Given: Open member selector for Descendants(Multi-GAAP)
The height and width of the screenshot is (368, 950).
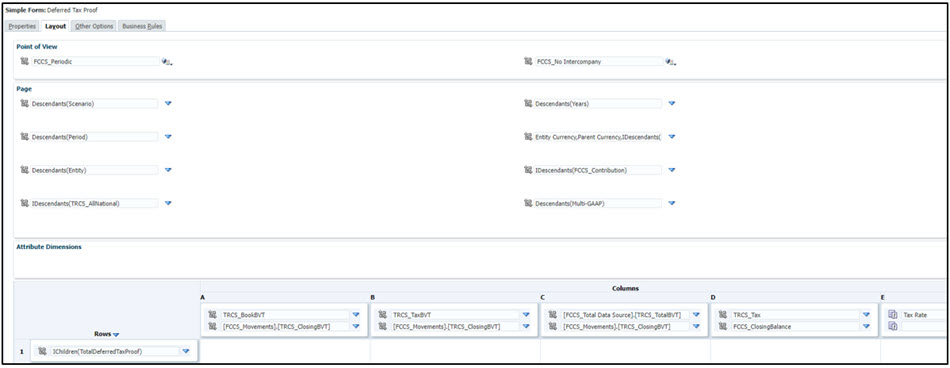Looking at the screenshot, I should tap(528, 204).
